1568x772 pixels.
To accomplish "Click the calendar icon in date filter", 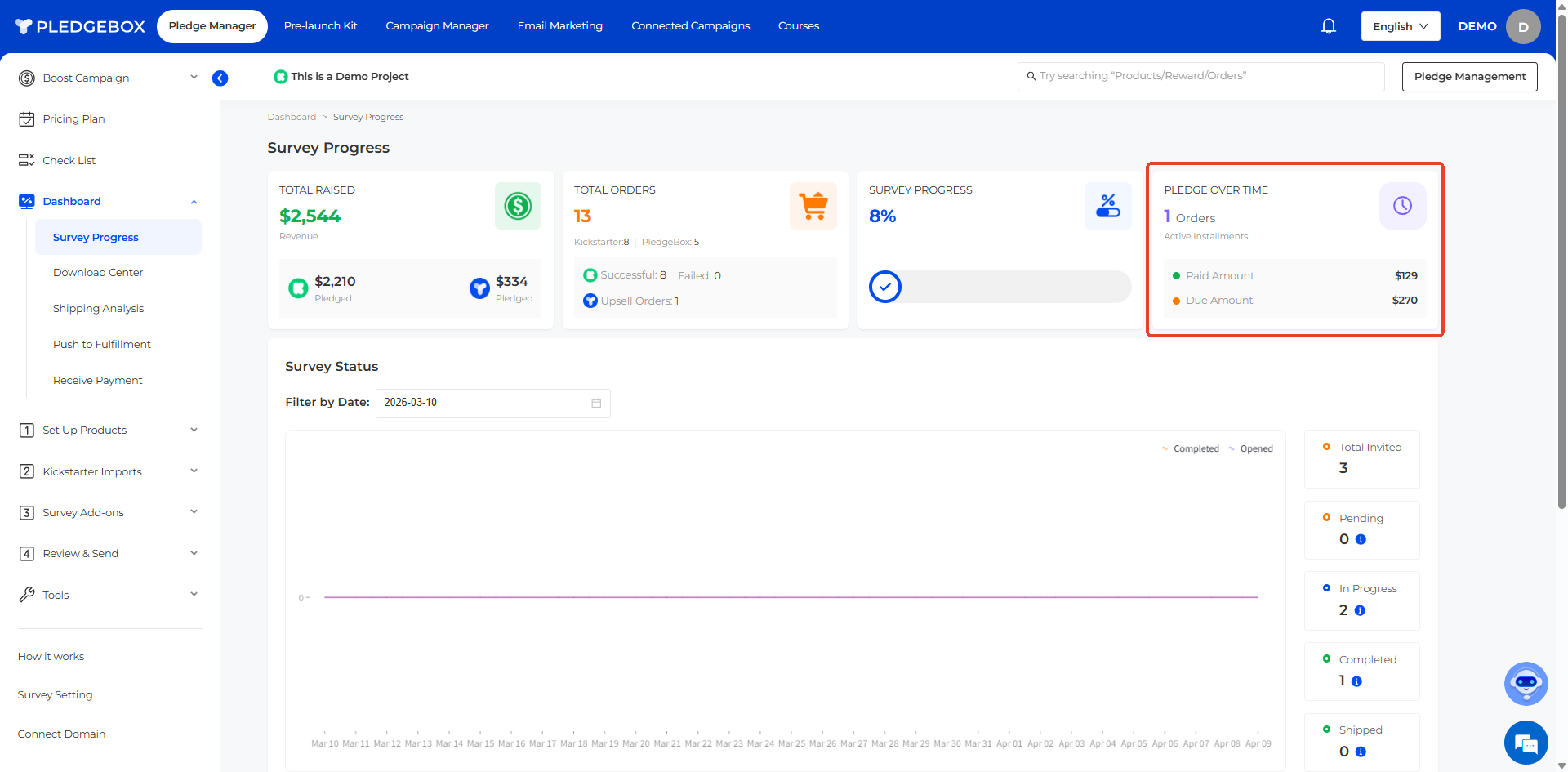I will (x=596, y=403).
